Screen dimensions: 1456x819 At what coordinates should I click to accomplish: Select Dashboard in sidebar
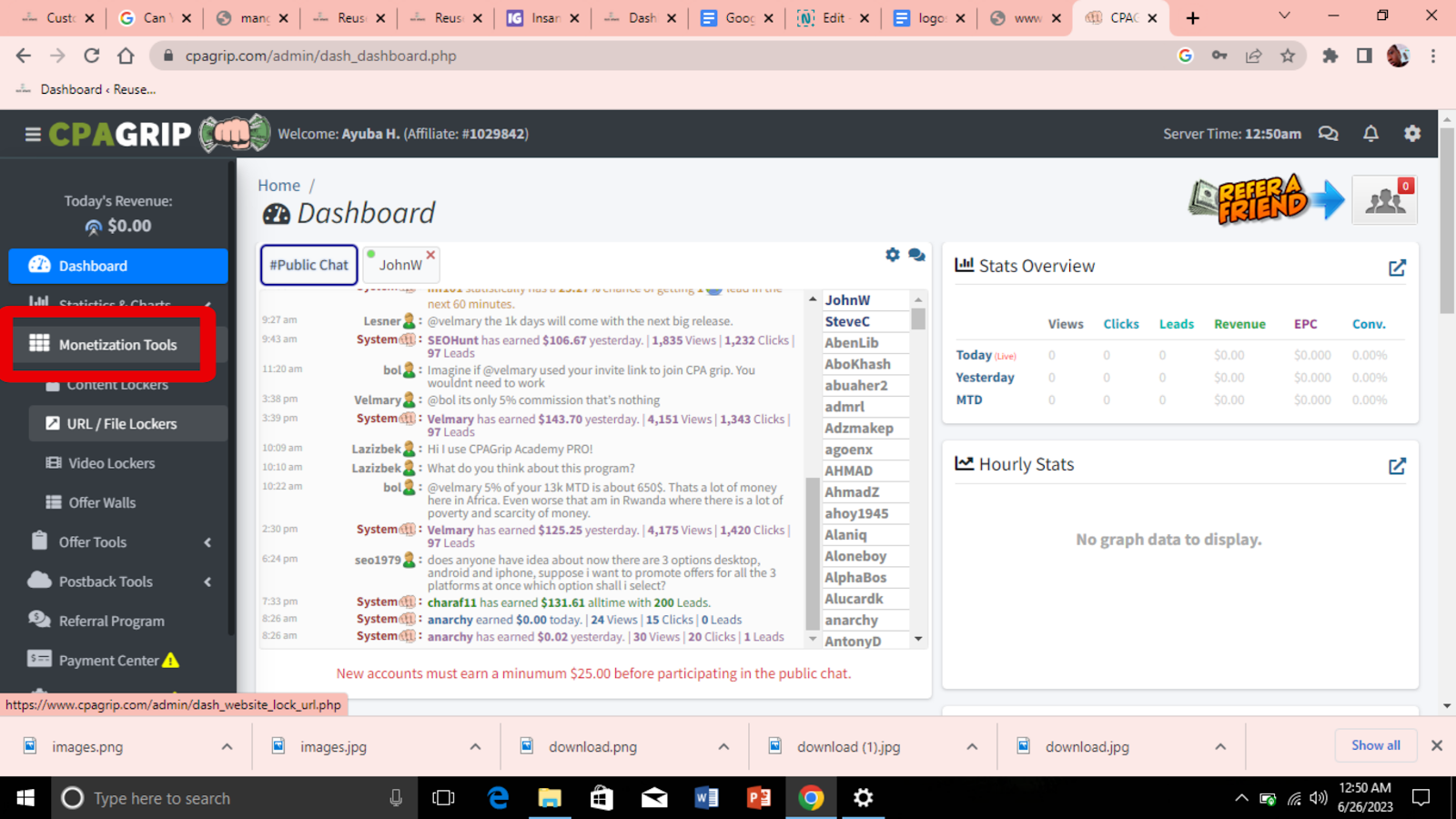click(118, 266)
